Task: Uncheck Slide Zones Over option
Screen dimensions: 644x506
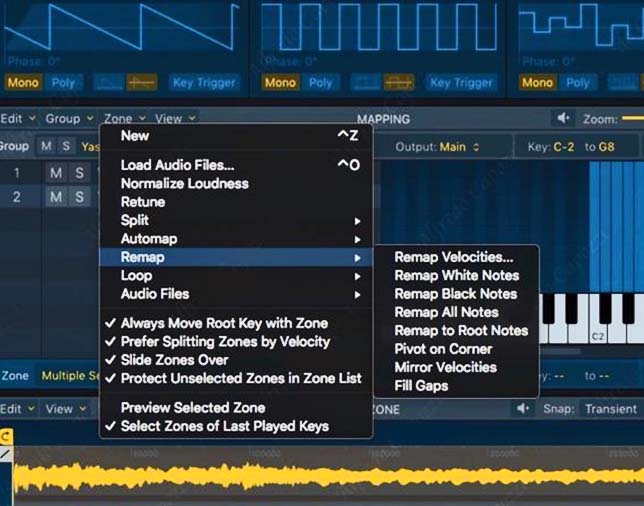Action: pos(174,360)
